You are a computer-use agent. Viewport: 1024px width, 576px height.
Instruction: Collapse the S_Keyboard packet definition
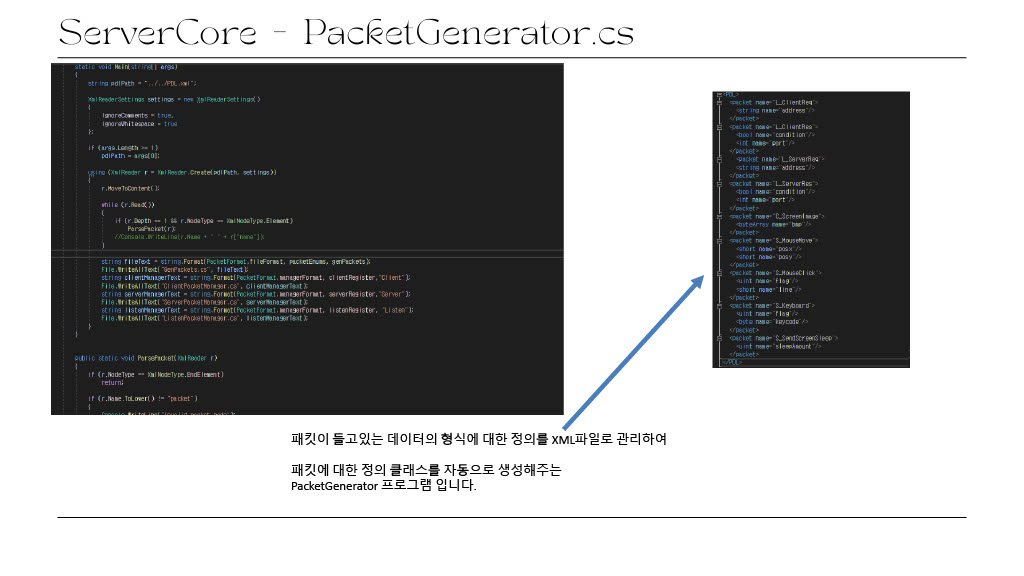pos(718,305)
